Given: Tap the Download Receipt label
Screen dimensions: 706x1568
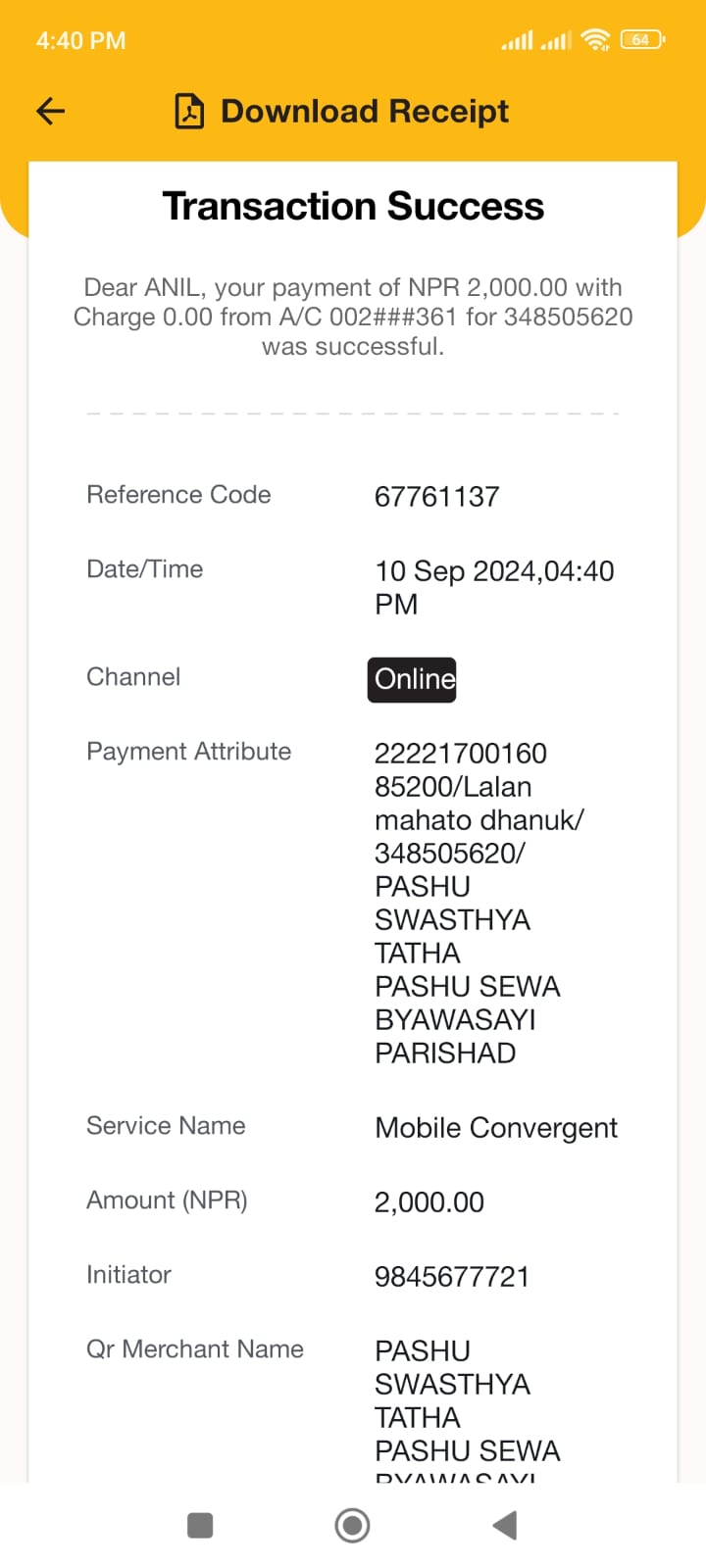Looking at the screenshot, I should click(365, 111).
